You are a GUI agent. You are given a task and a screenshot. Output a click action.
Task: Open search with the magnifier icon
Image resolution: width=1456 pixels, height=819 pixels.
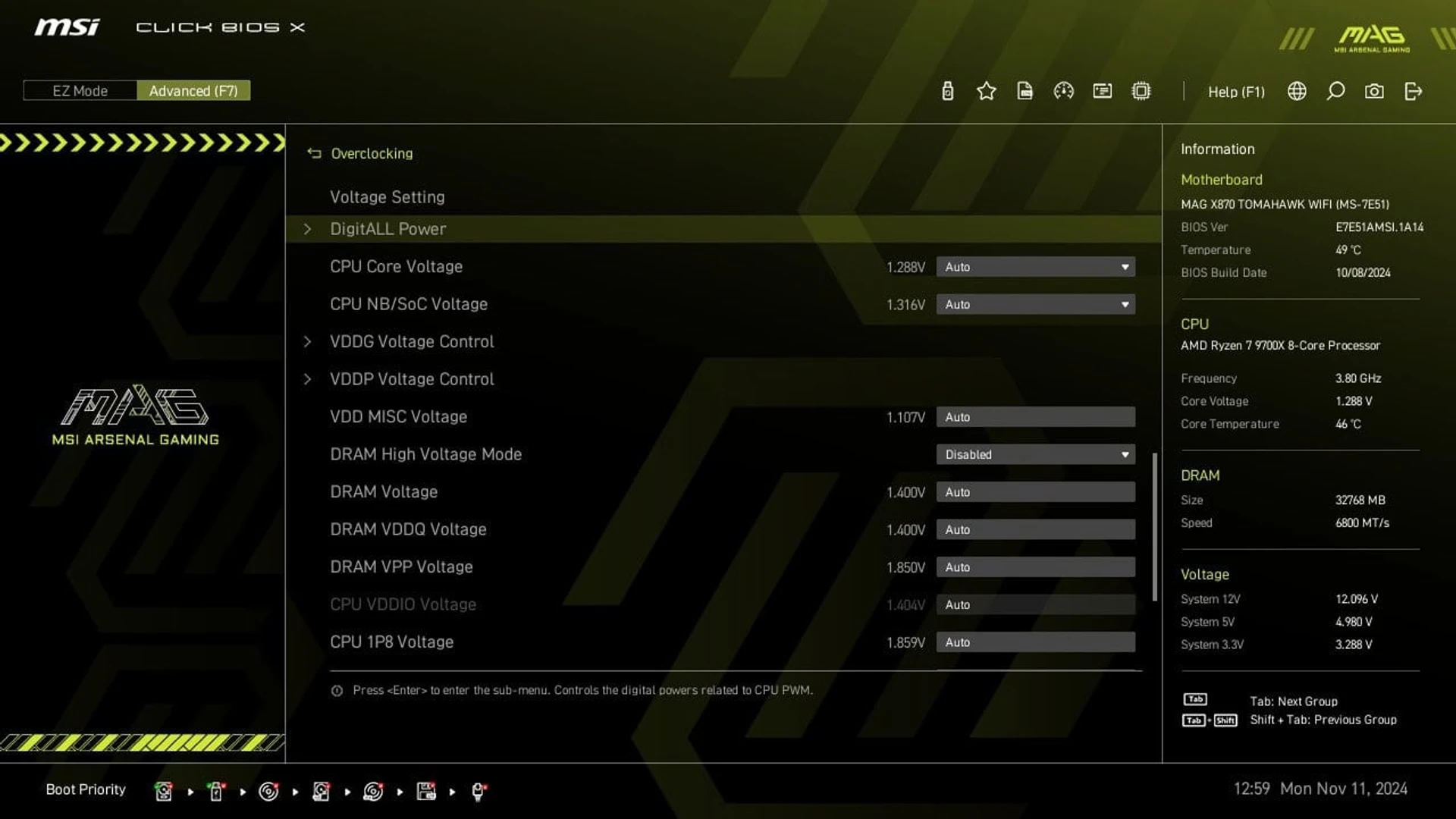1335,91
